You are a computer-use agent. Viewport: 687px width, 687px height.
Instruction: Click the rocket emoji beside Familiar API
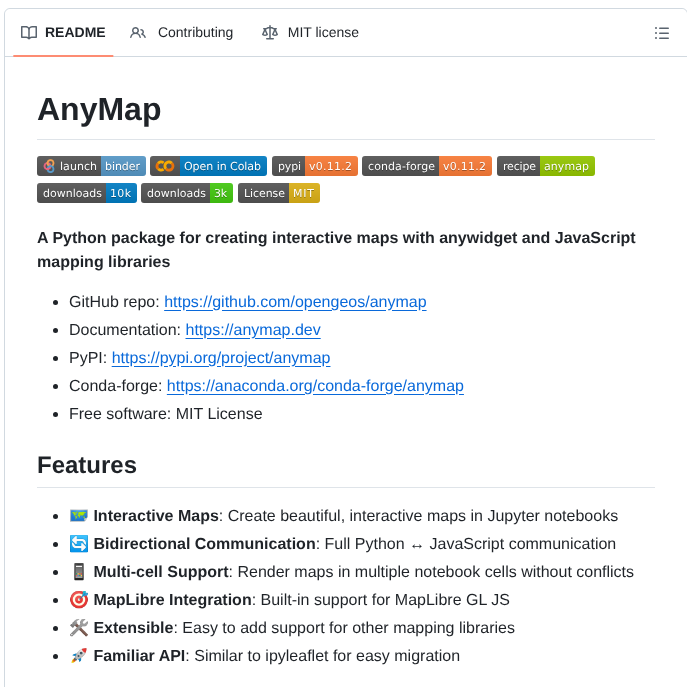click(79, 656)
